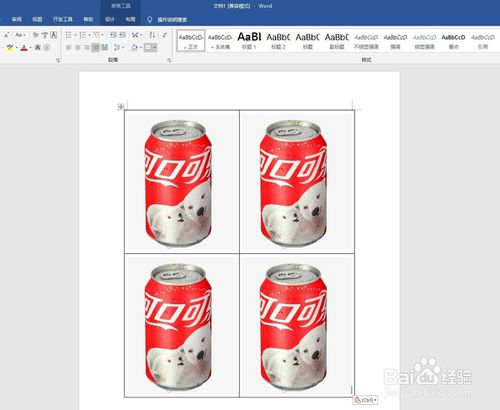Click the Clear Formatting eraser icon

pyautogui.click(x=36, y=35)
